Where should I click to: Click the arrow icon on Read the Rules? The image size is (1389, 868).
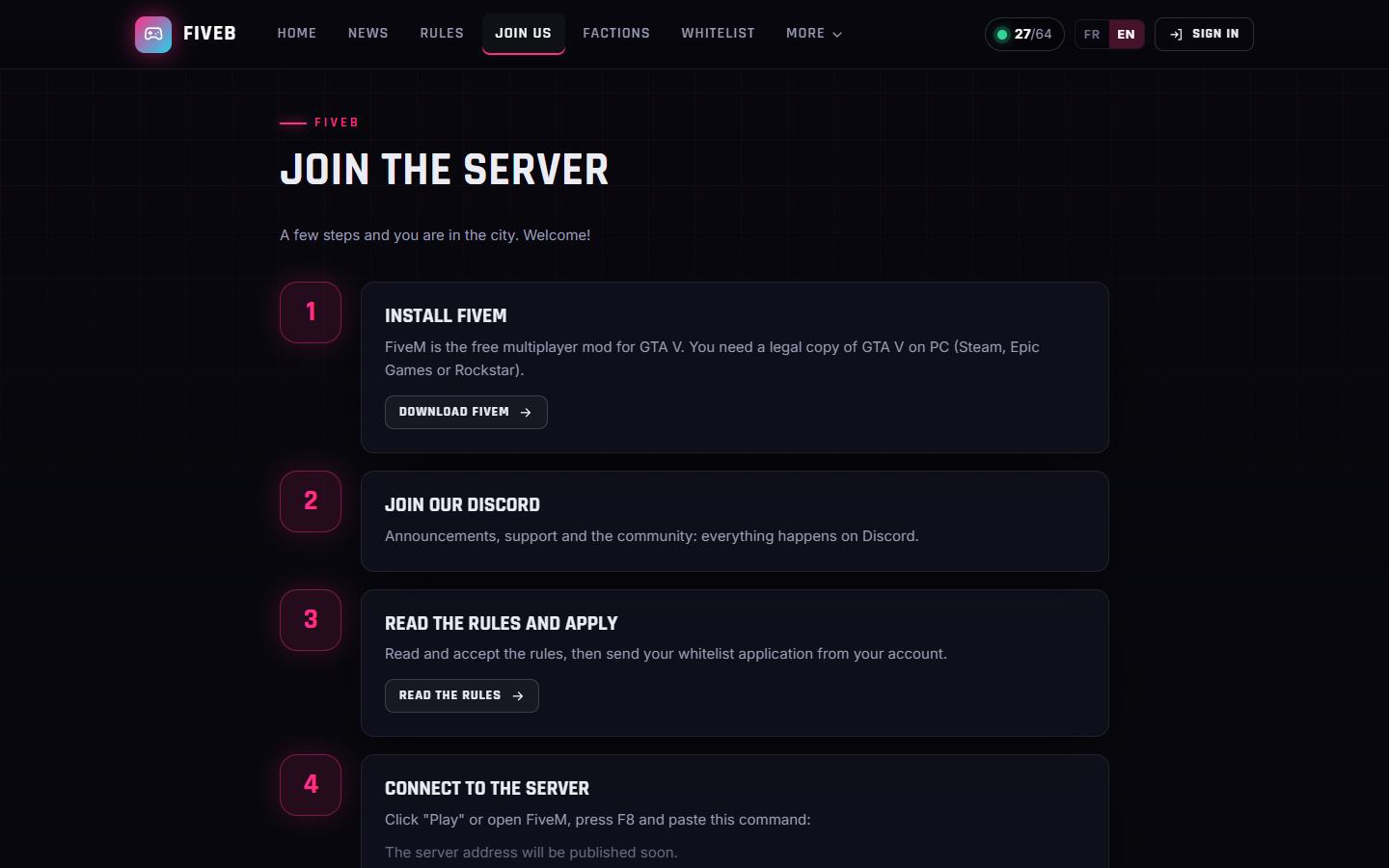[x=518, y=696]
